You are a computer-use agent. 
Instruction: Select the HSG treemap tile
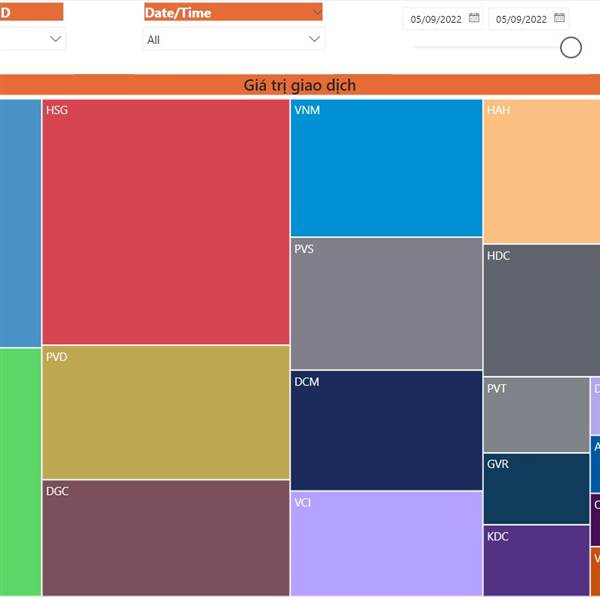point(166,222)
